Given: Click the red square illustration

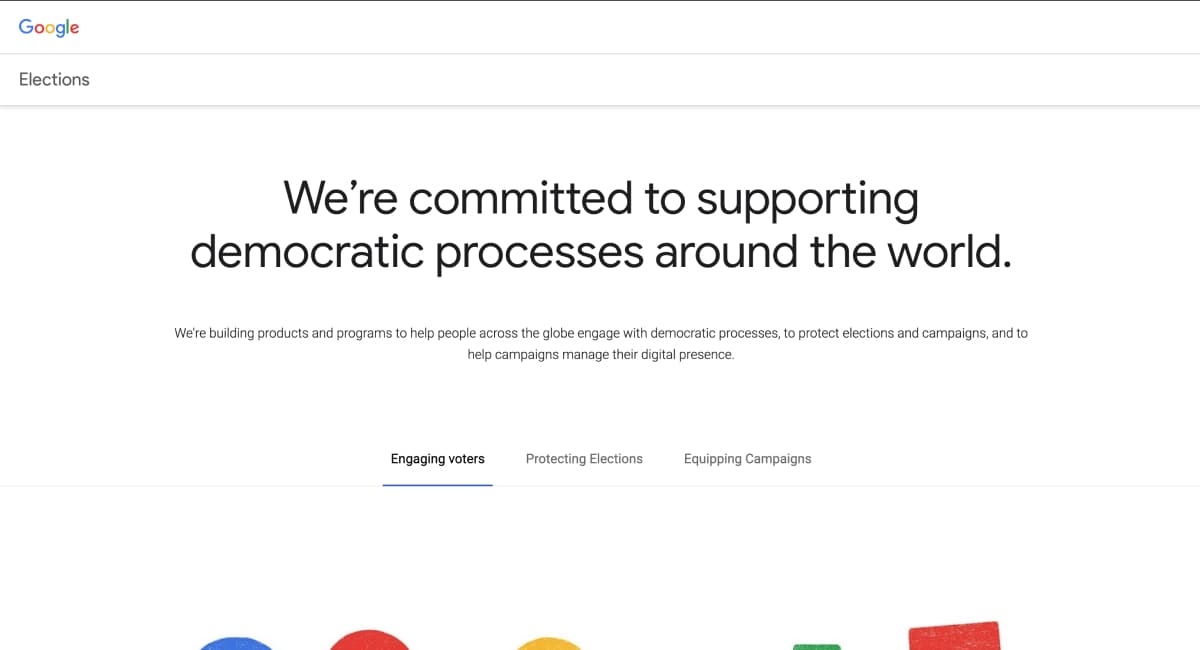Looking at the screenshot, I should [x=954, y=636].
